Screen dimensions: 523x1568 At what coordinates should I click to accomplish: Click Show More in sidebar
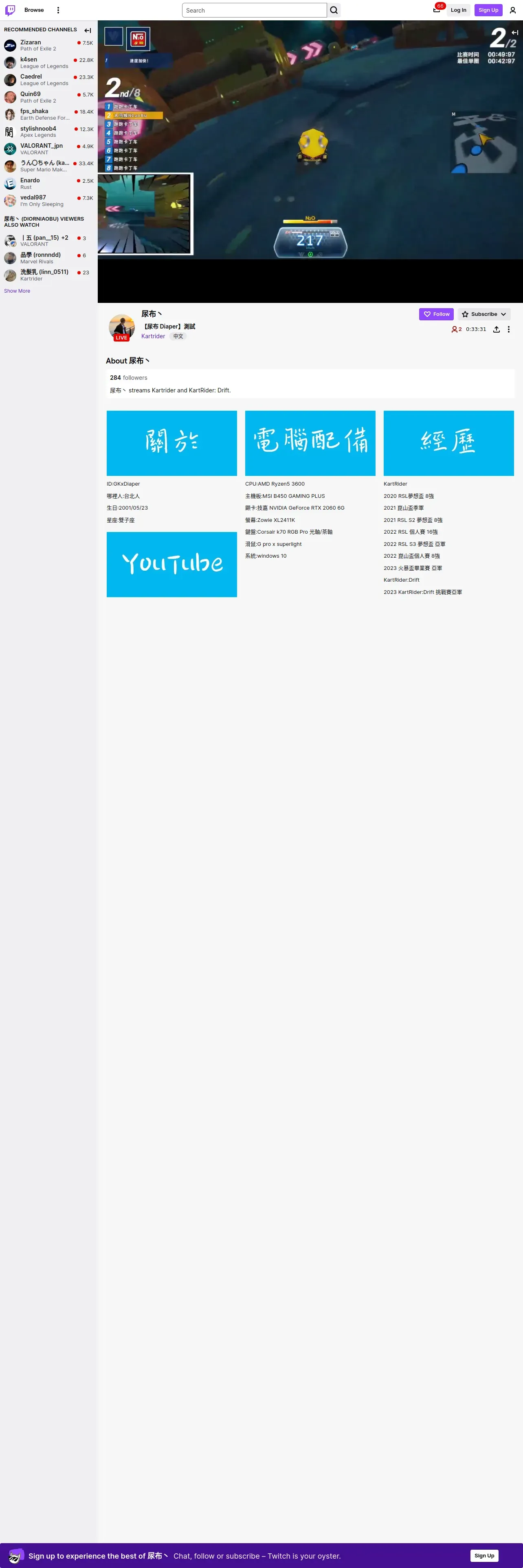(17, 291)
